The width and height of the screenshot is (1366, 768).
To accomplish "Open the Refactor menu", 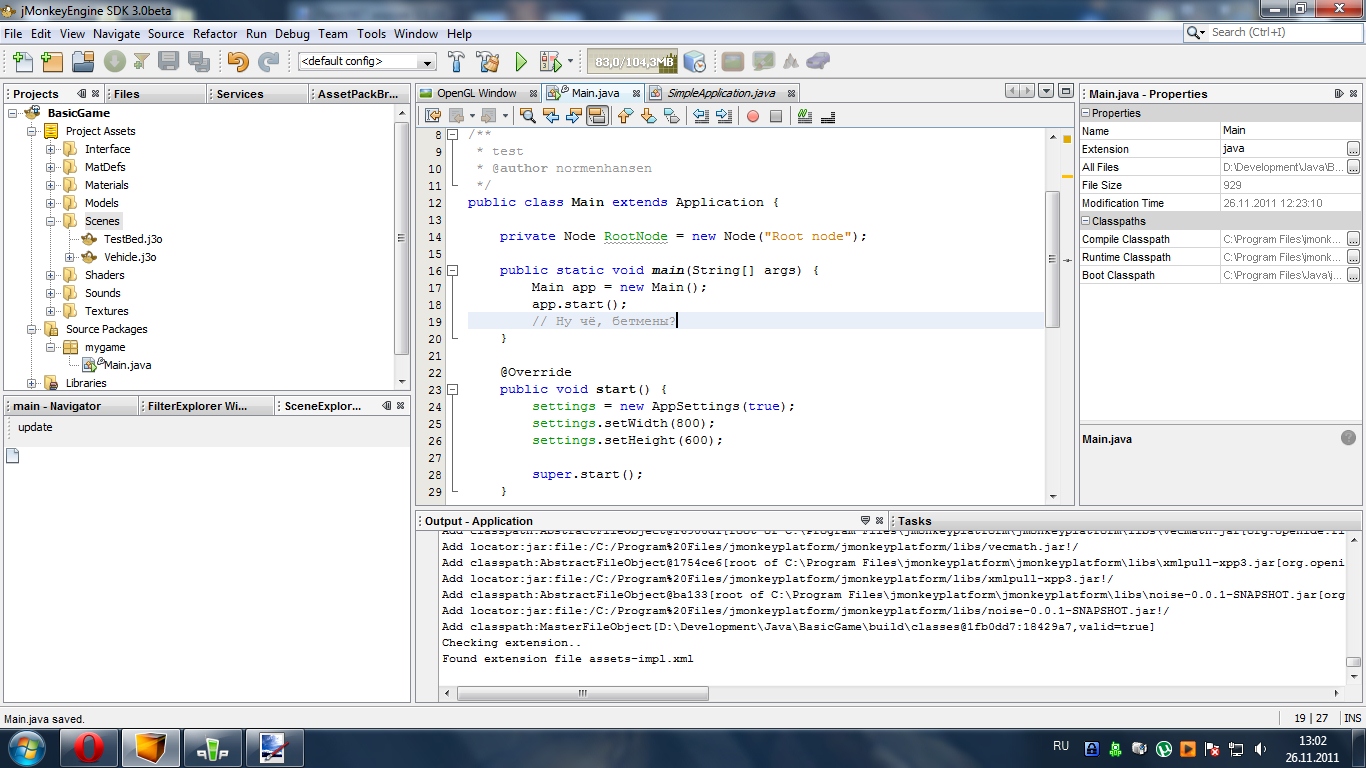I will (x=215, y=33).
